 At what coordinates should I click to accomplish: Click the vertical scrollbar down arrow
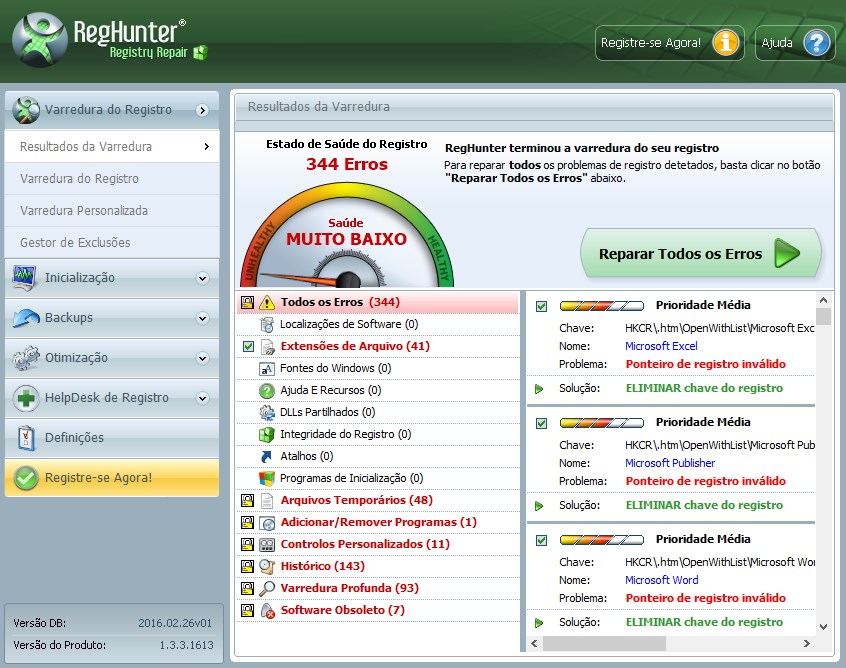click(x=823, y=627)
